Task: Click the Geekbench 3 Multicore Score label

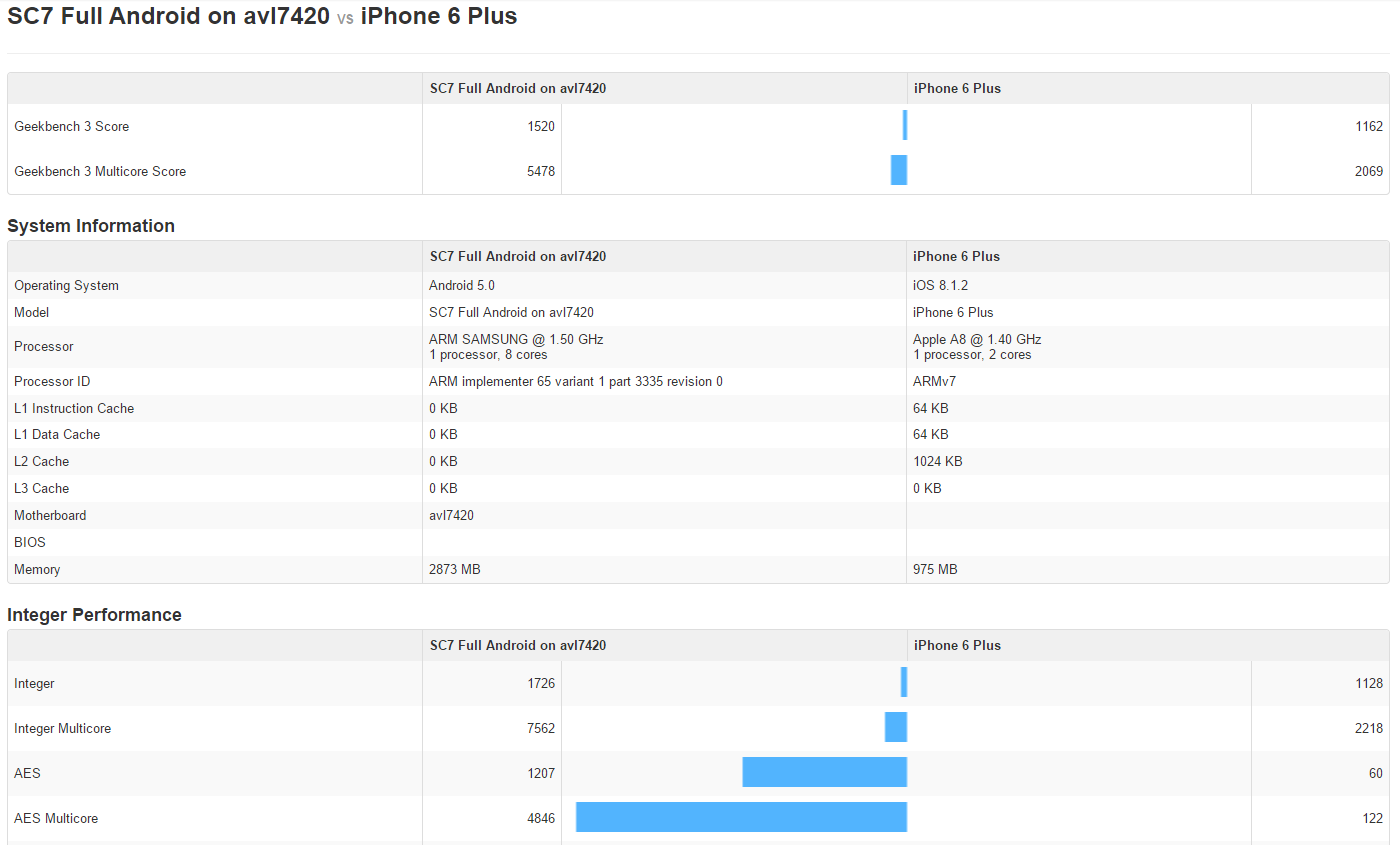Action: point(100,171)
